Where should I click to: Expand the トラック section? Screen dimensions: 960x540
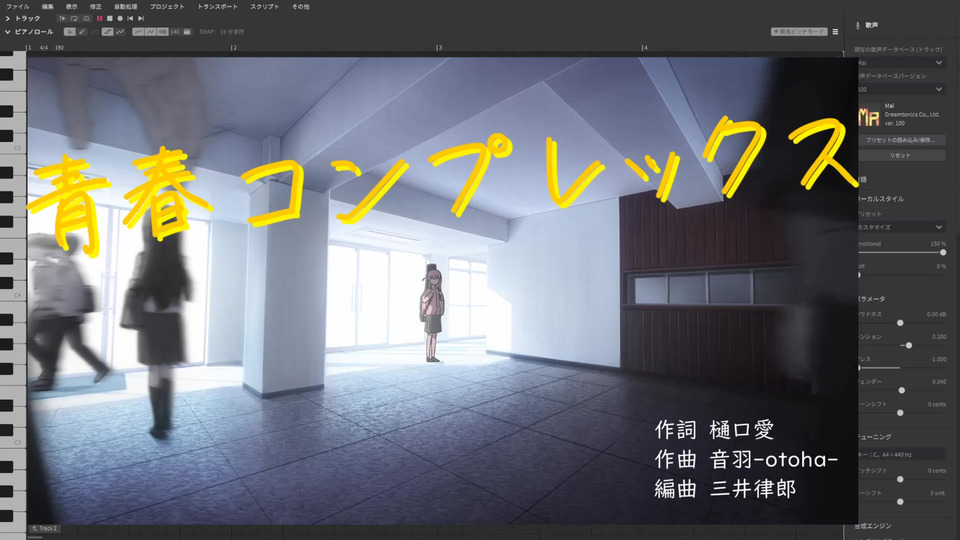pos(7,19)
